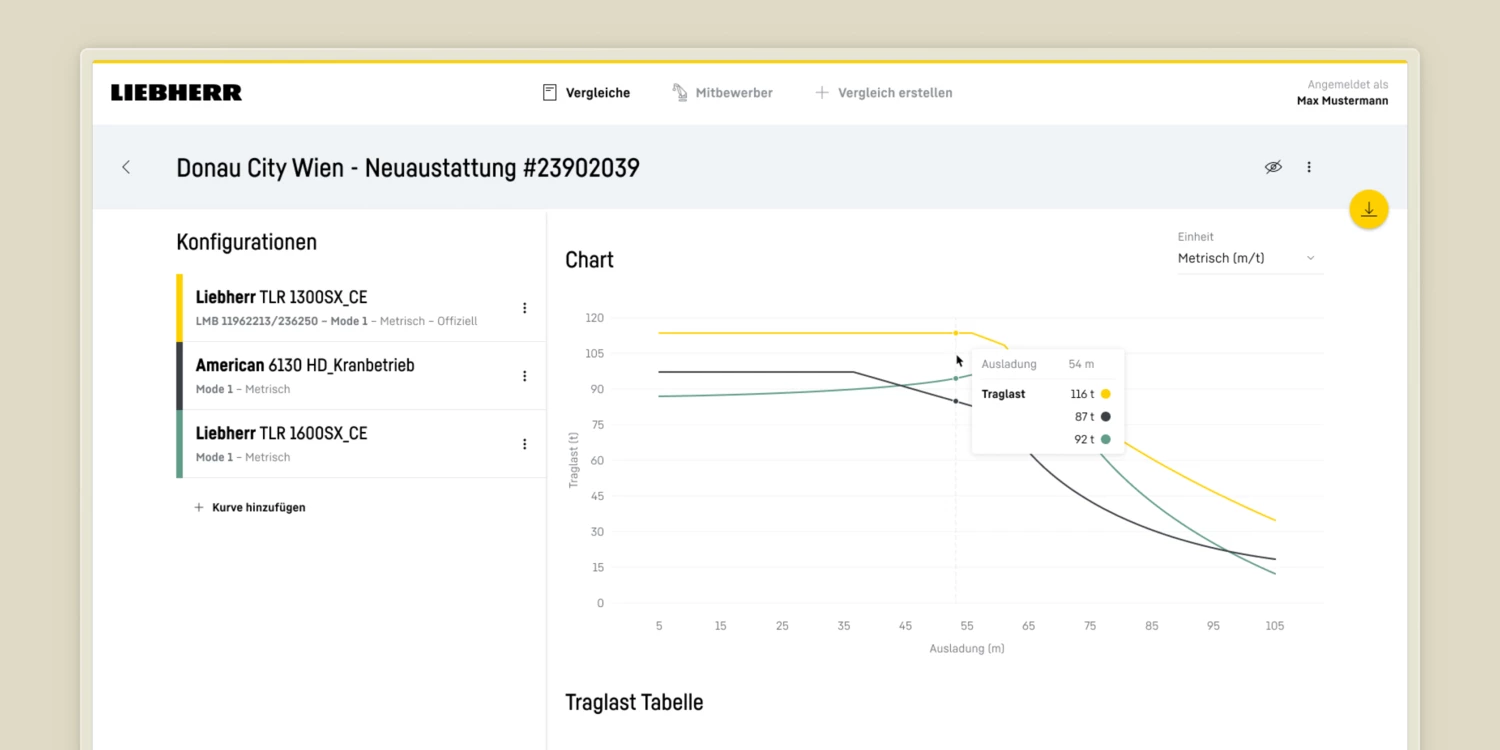Switch to the Mitbewerber tab
1500x750 pixels.
point(722,93)
